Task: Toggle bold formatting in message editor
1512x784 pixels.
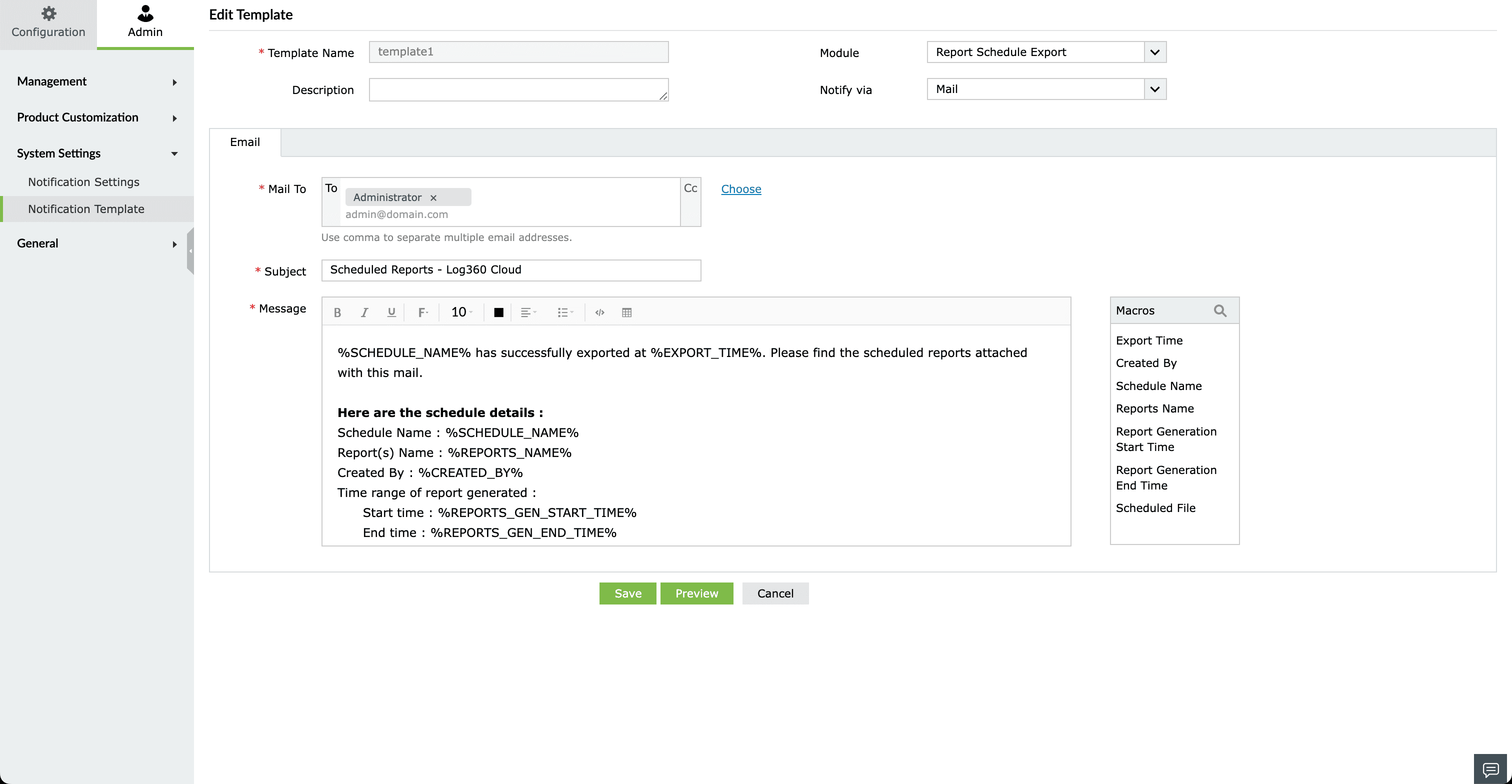Action: 337,313
